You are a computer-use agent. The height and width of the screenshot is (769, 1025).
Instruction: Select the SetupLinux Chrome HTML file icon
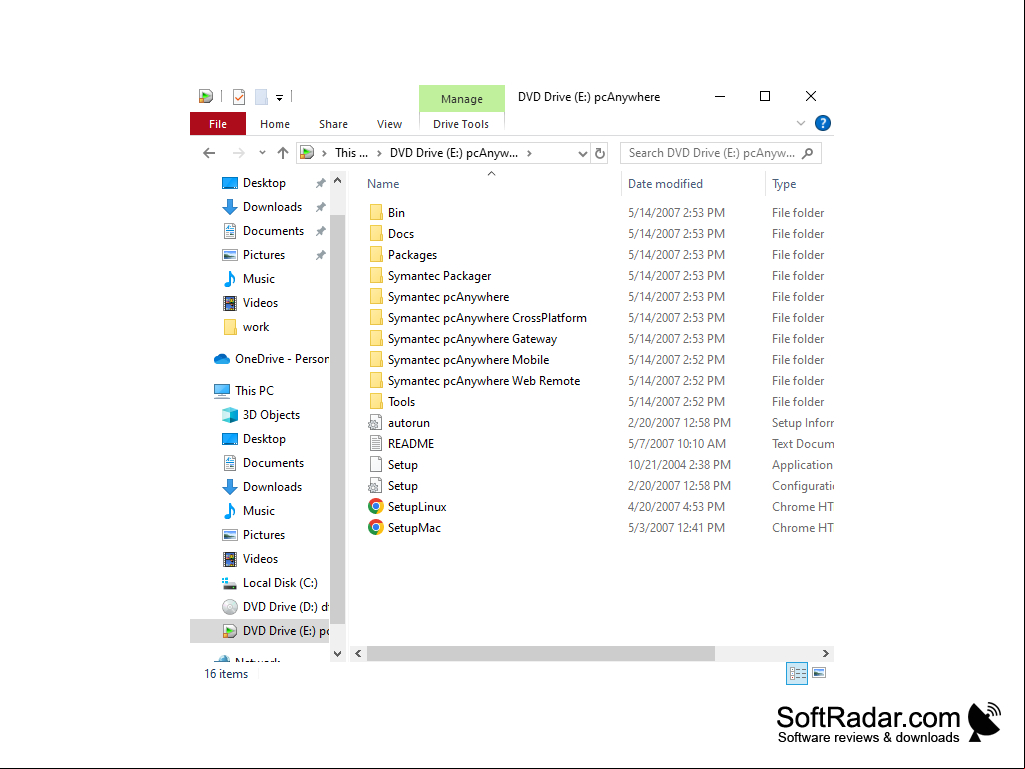(376, 507)
